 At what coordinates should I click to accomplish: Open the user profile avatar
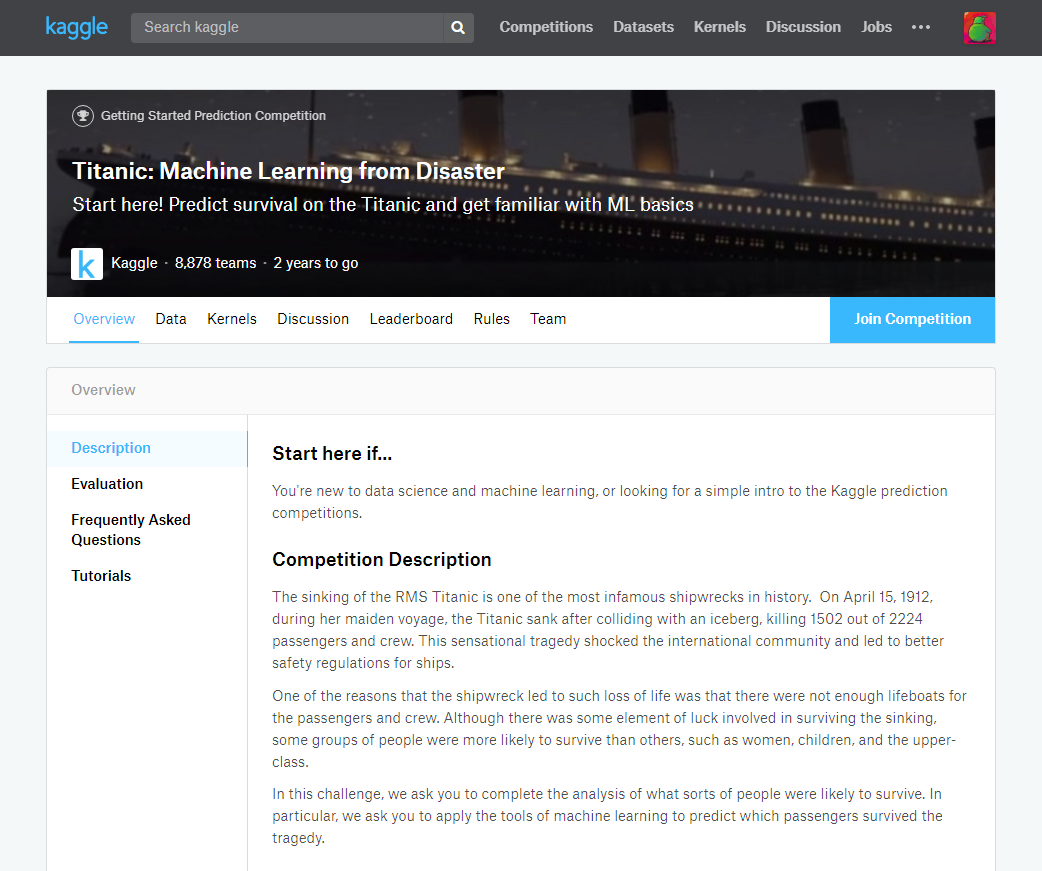(980, 28)
